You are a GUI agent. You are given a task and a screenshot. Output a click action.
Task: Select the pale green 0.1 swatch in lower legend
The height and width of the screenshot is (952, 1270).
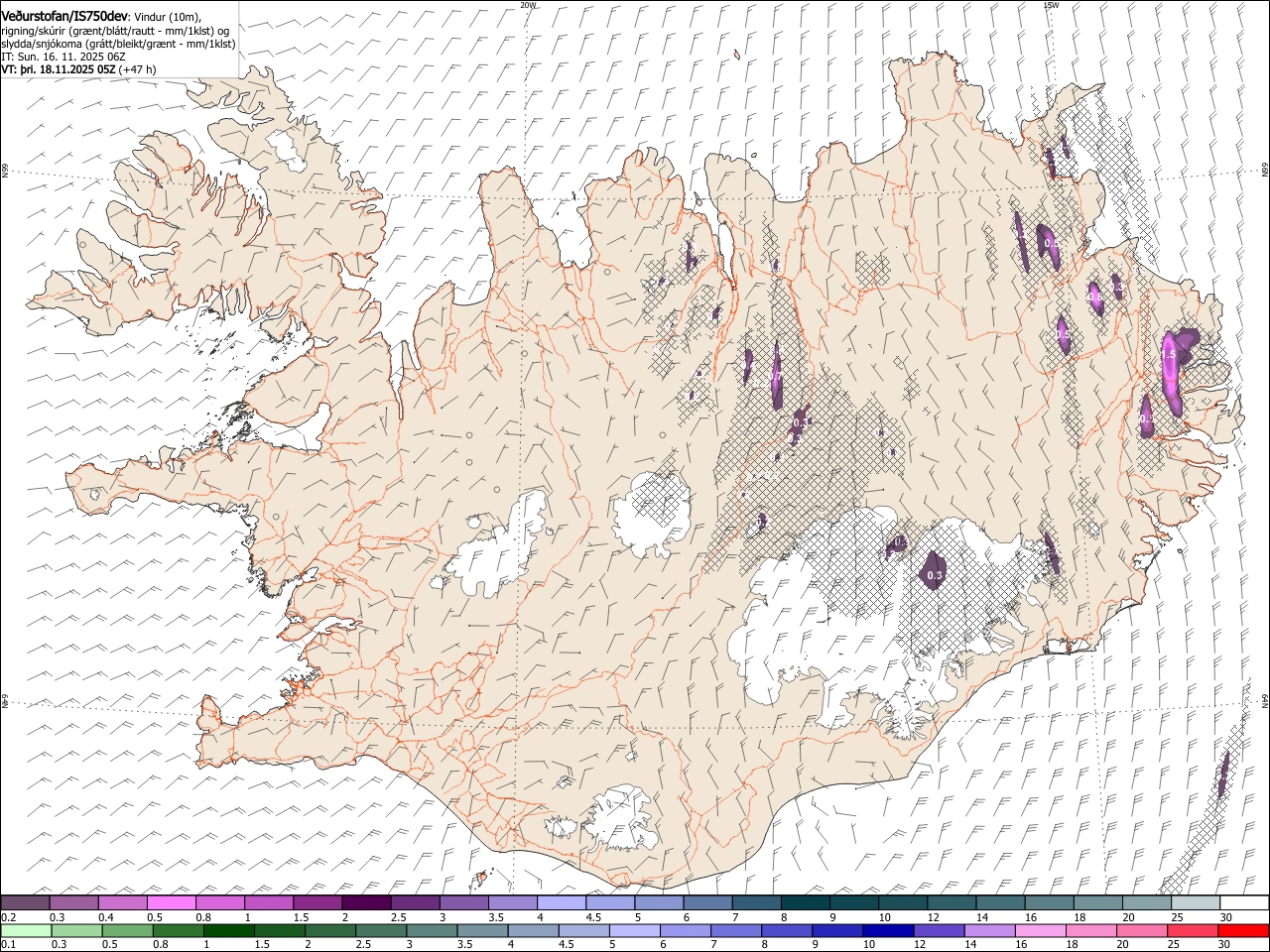(x=26, y=931)
